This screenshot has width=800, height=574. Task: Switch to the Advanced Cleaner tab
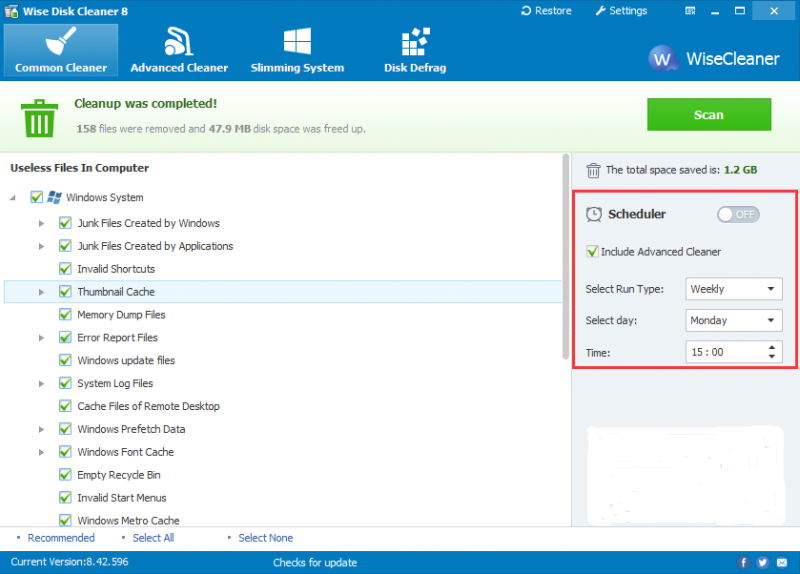point(179,50)
